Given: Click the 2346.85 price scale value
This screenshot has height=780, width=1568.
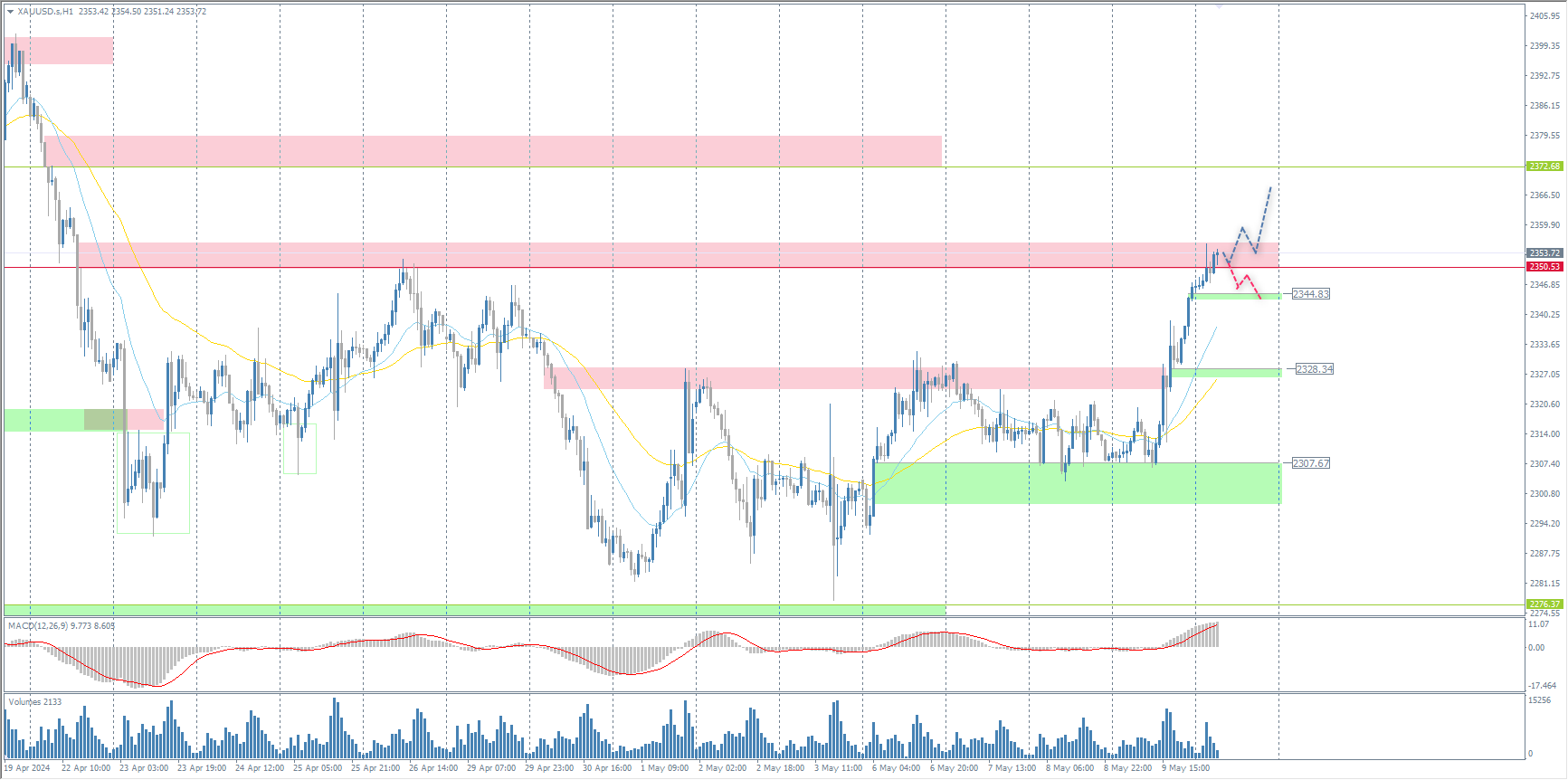Looking at the screenshot, I should 1544,285.
